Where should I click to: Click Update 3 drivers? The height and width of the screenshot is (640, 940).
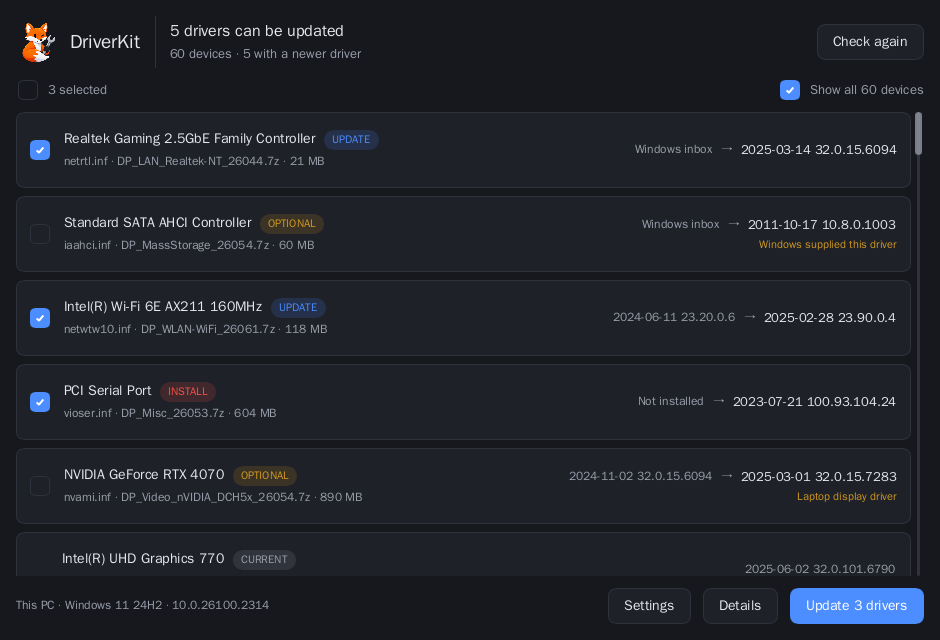856,606
